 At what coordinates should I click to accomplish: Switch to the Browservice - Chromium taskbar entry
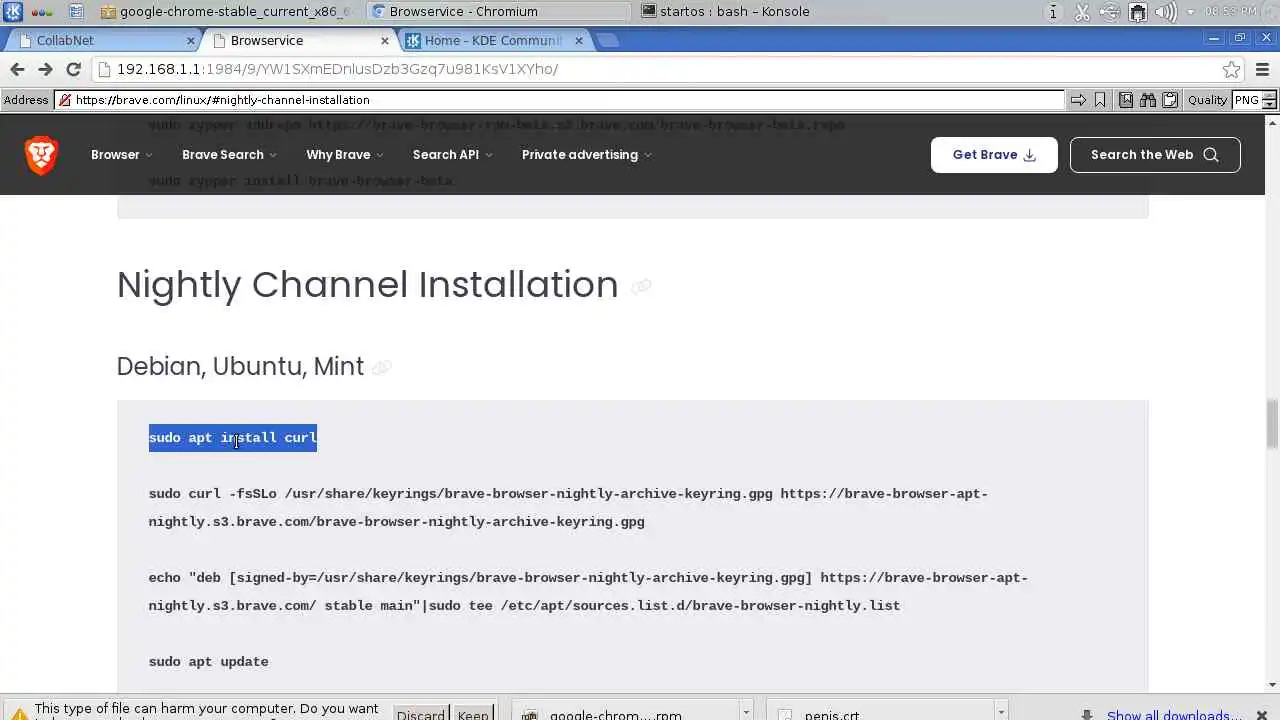tap(497, 12)
